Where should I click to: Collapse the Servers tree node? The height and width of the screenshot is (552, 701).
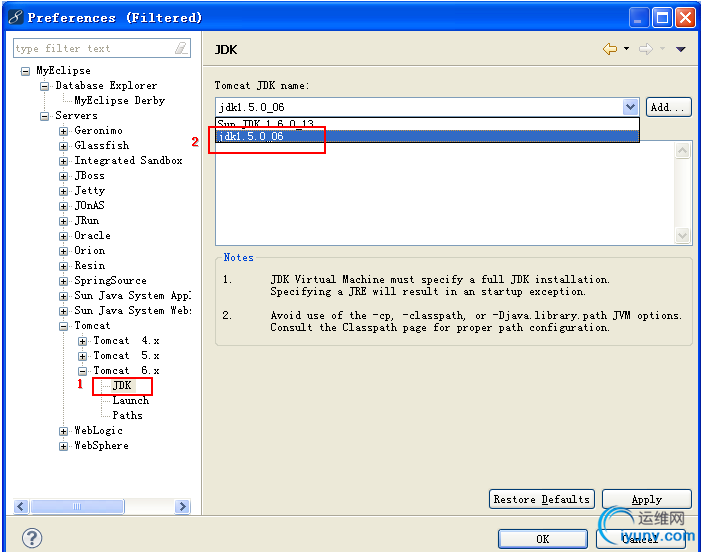(x=45, y=116)
